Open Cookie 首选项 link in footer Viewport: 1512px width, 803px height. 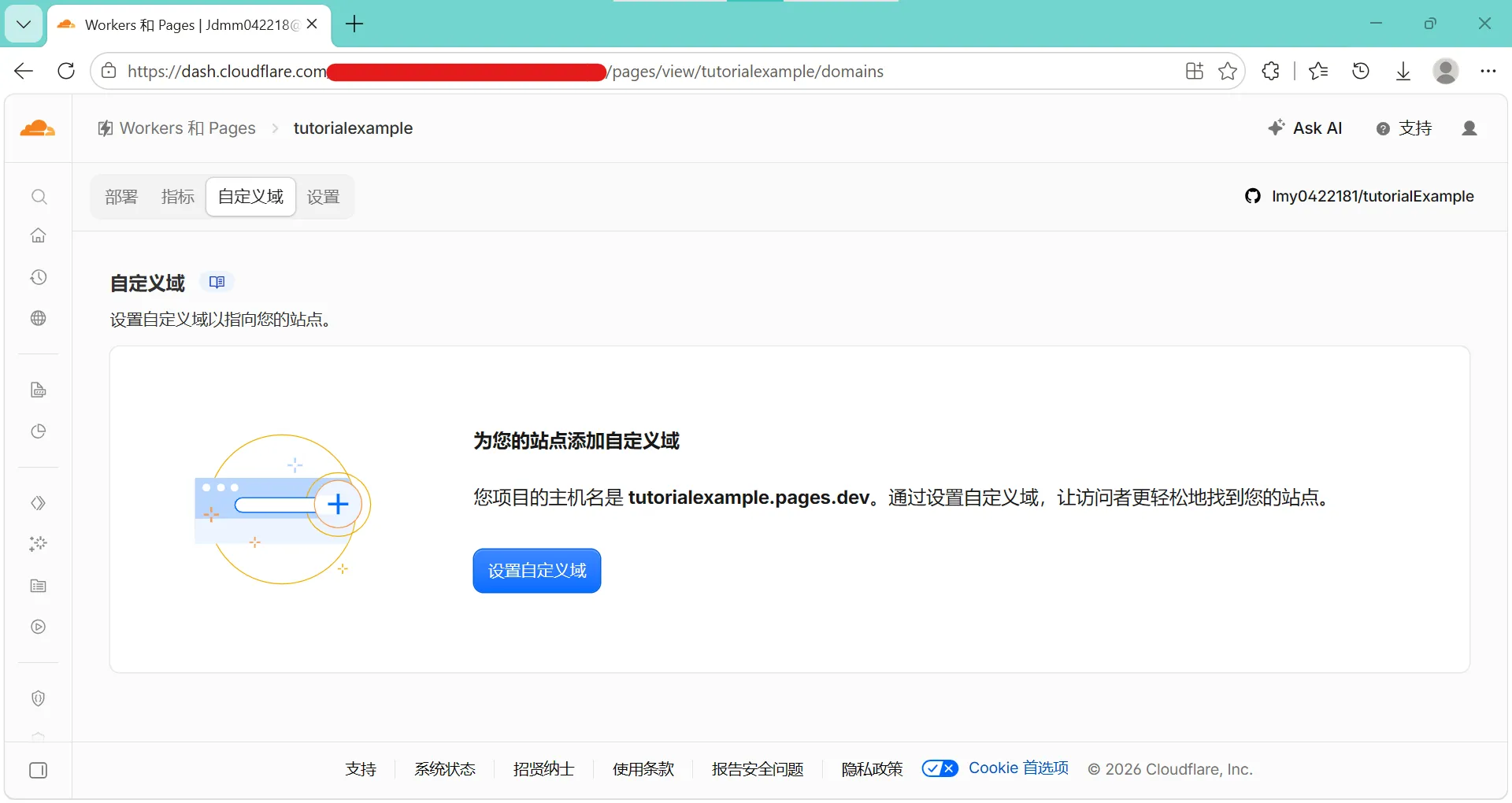pyautogui.click(x=1018, y=768)
